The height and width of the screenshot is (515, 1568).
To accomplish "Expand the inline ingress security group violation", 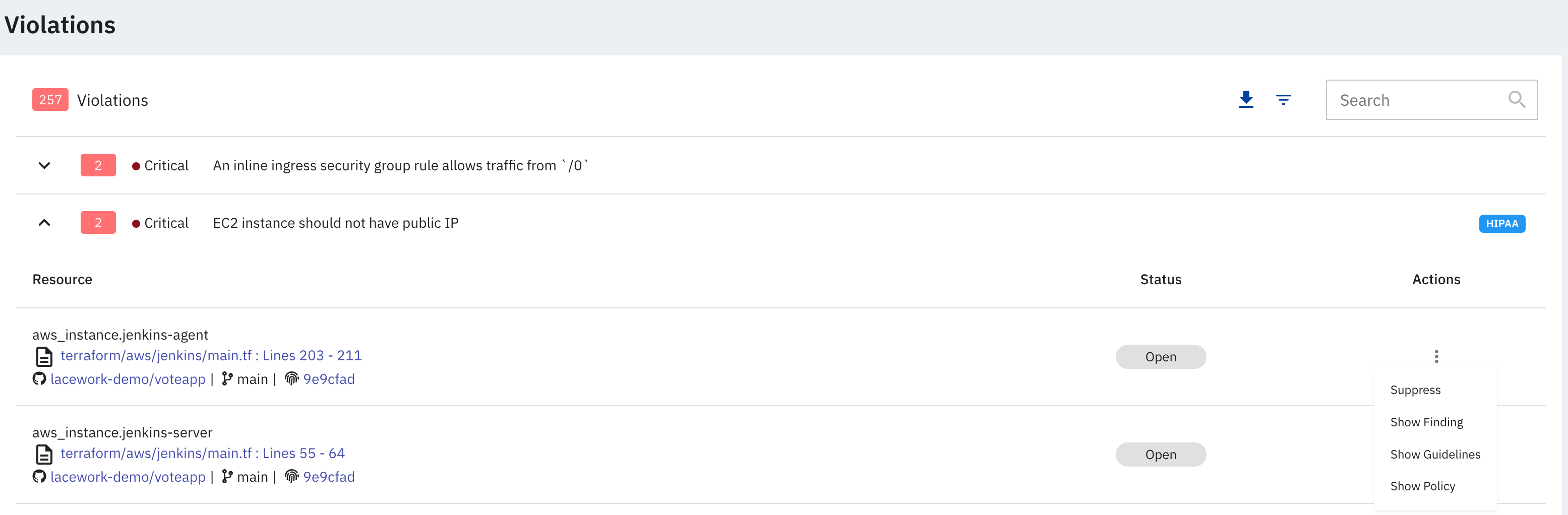I will (x=44, y=165).
